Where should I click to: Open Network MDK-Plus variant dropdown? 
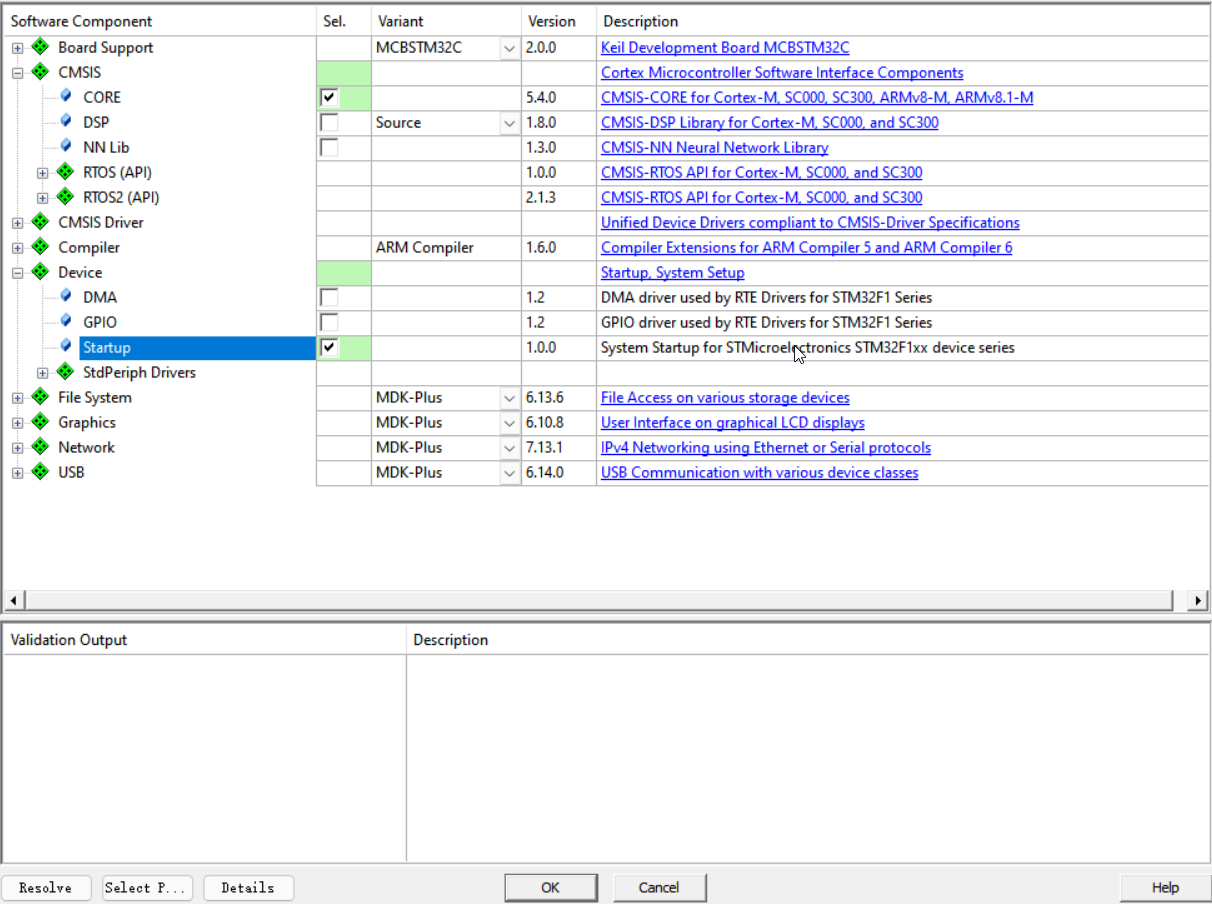coord(510,448)
